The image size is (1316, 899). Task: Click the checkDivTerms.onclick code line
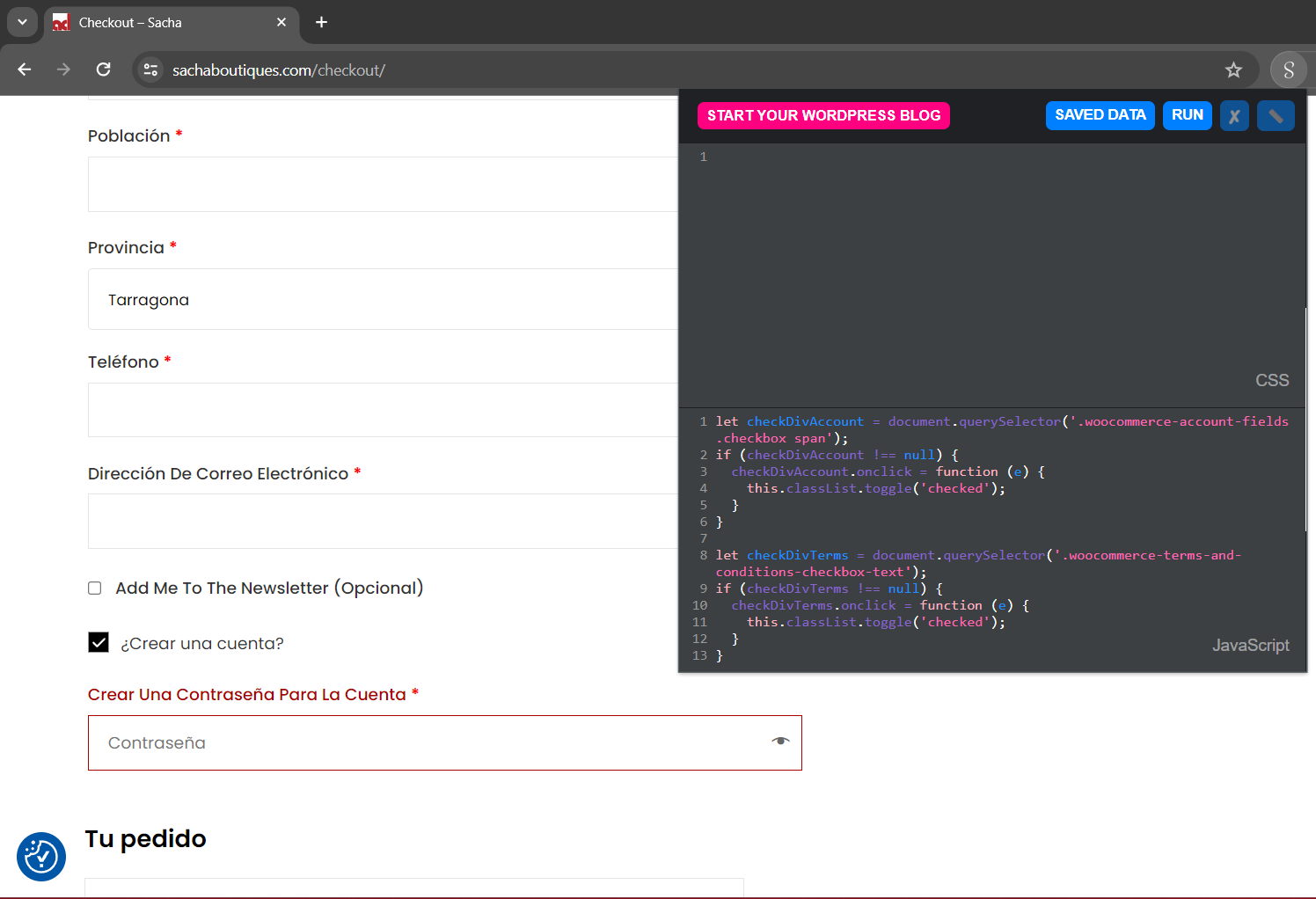coord(880,605)
